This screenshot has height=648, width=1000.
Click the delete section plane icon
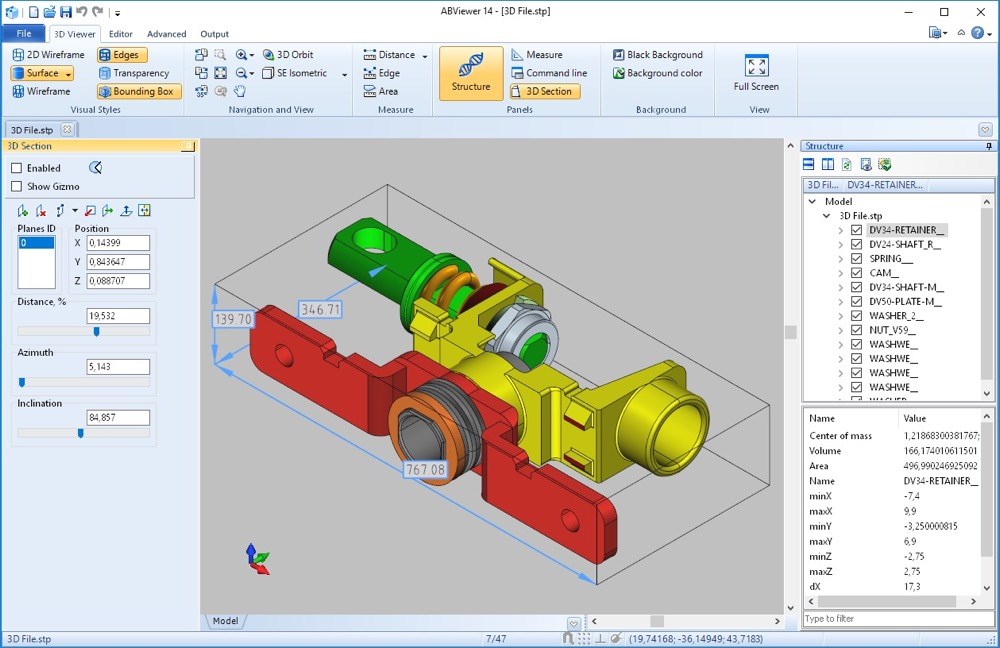point(39,211)
